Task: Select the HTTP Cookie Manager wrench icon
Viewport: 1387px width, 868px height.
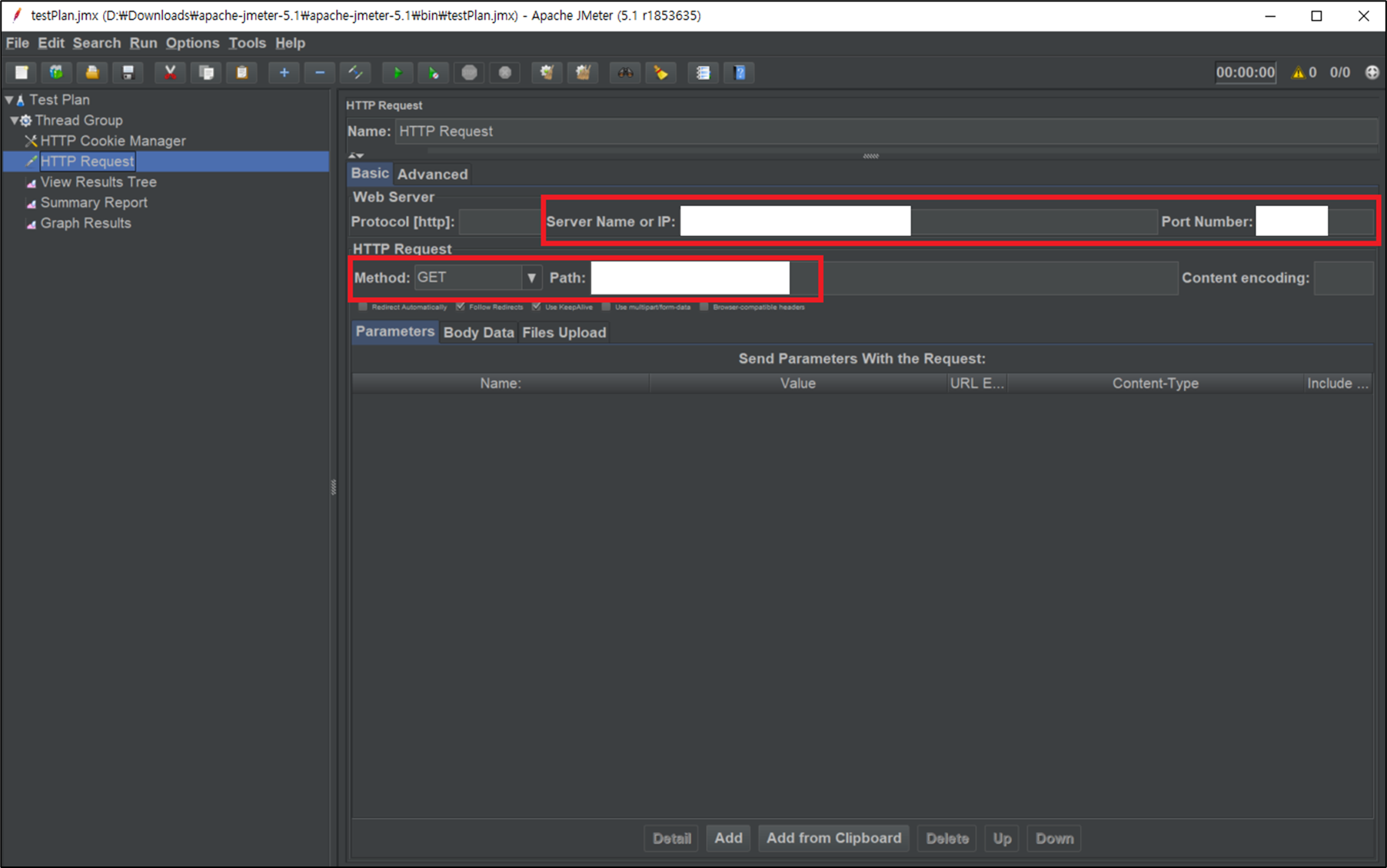Action: coord(31,141)
